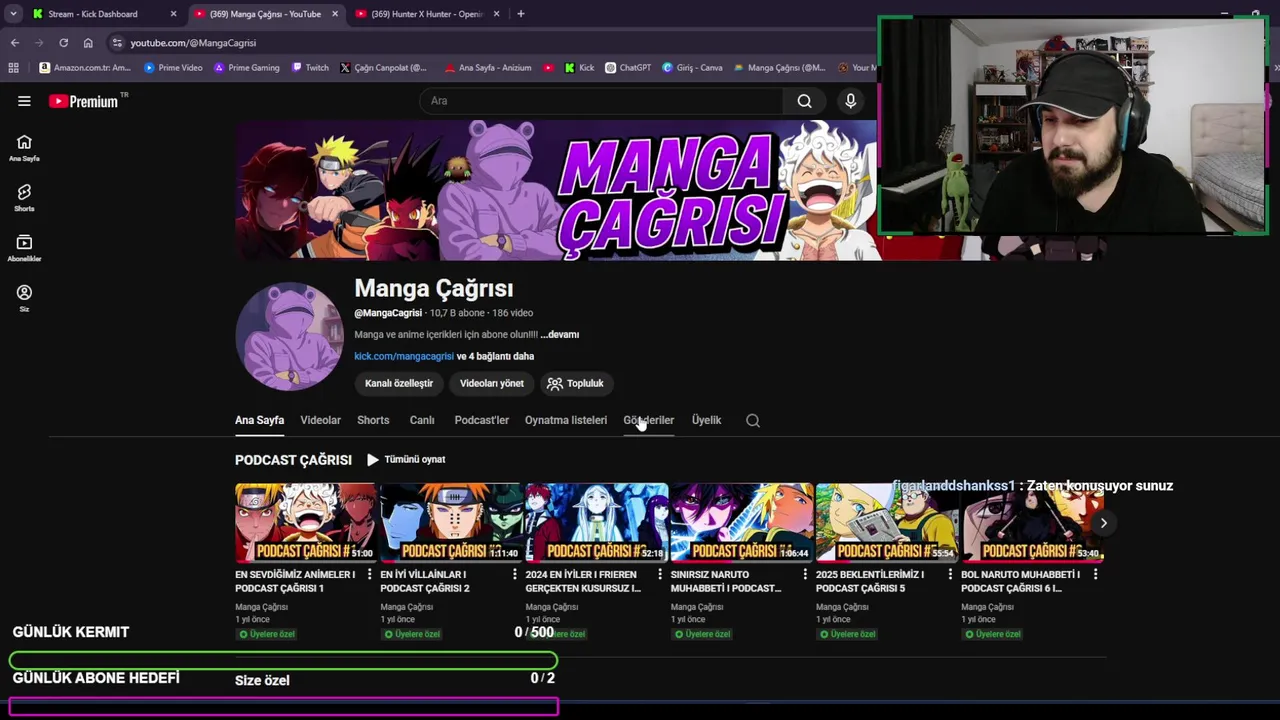
Task: Open the browser apps grid bookmark
Action: (13, 68)
